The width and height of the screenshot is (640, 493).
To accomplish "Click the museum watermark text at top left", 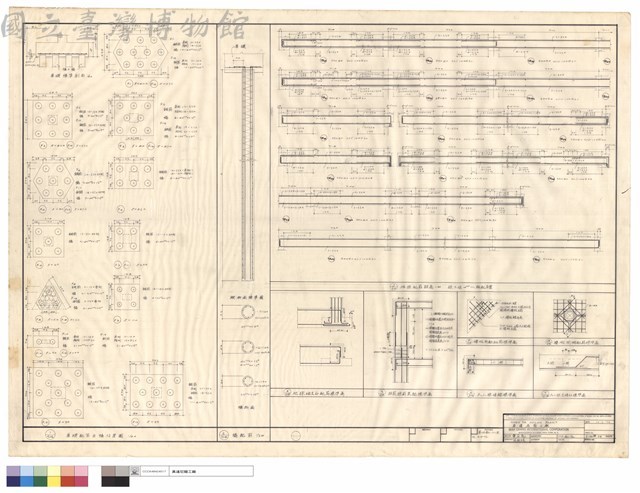I will click(125, 25).
